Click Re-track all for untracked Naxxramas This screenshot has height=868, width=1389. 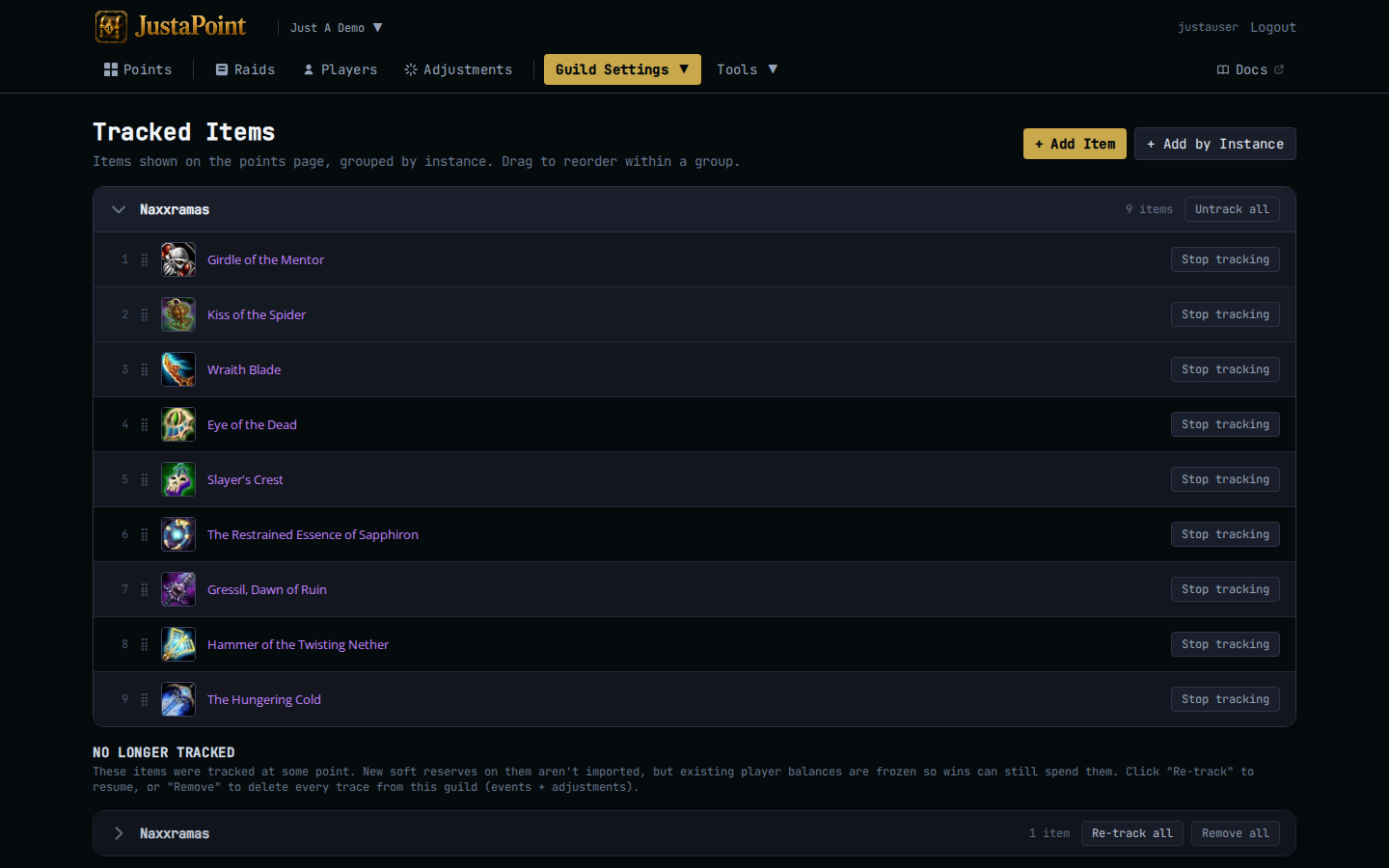click(x=1132, y=833)
